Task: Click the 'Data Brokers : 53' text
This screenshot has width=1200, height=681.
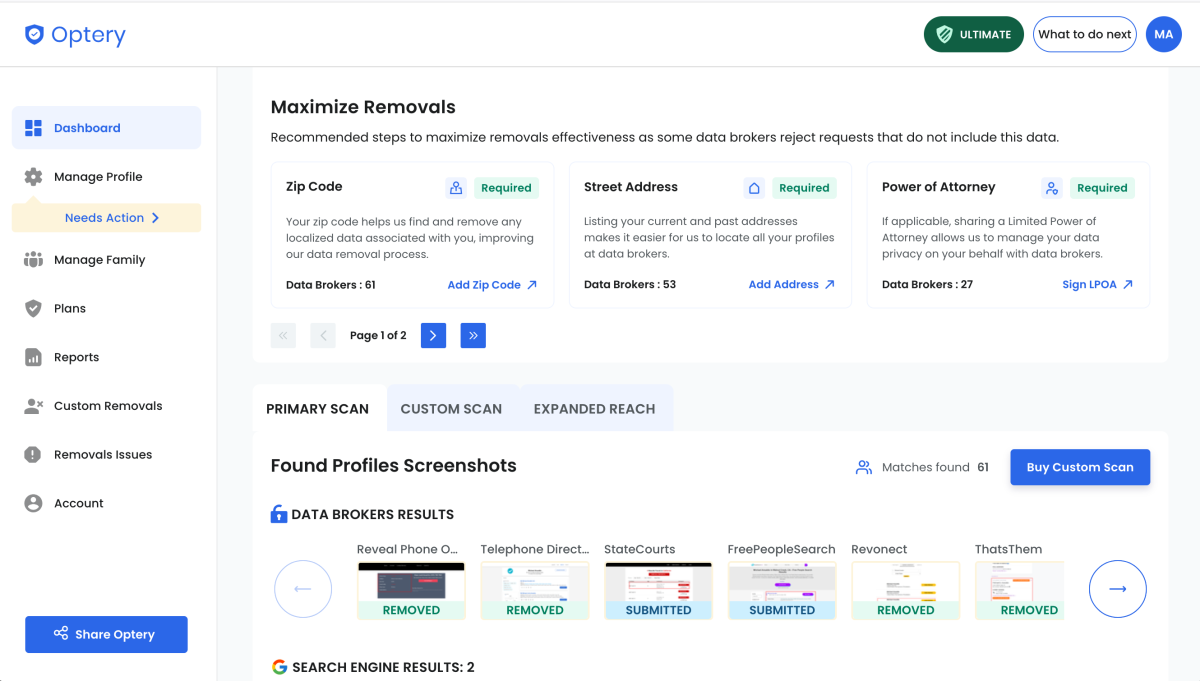Action: (630, 285)
